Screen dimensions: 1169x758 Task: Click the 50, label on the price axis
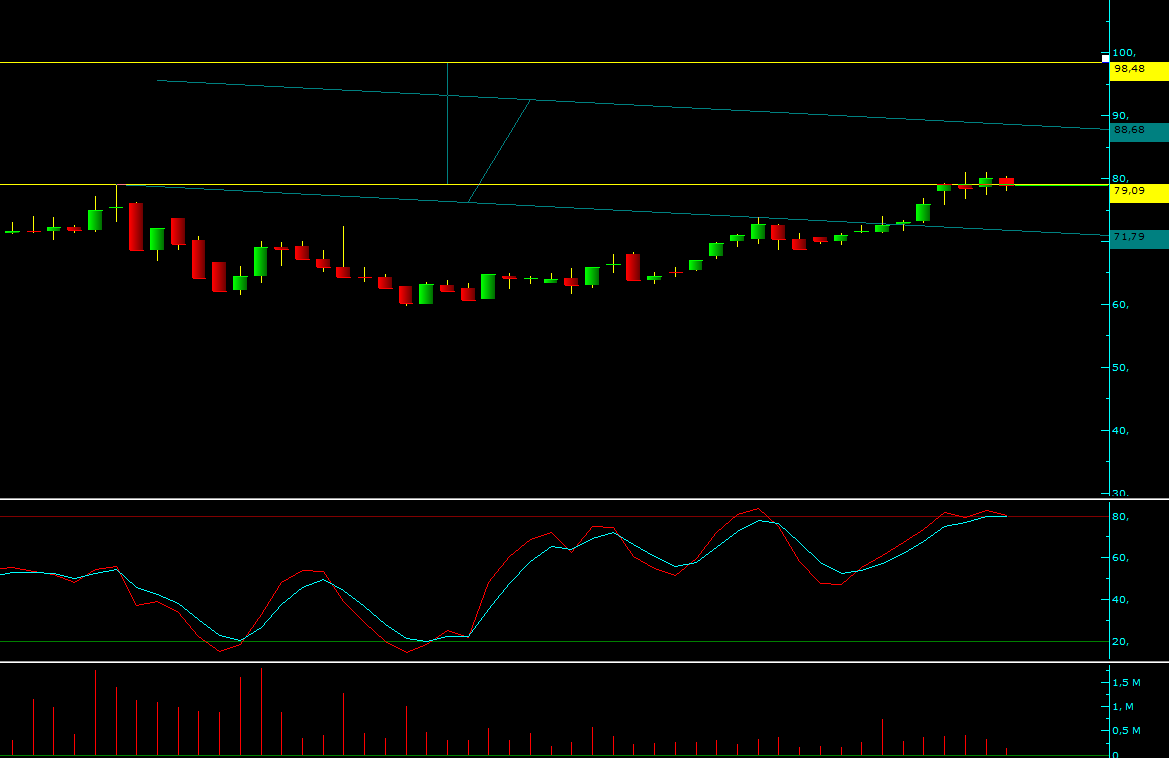(x=1121, y=367)
